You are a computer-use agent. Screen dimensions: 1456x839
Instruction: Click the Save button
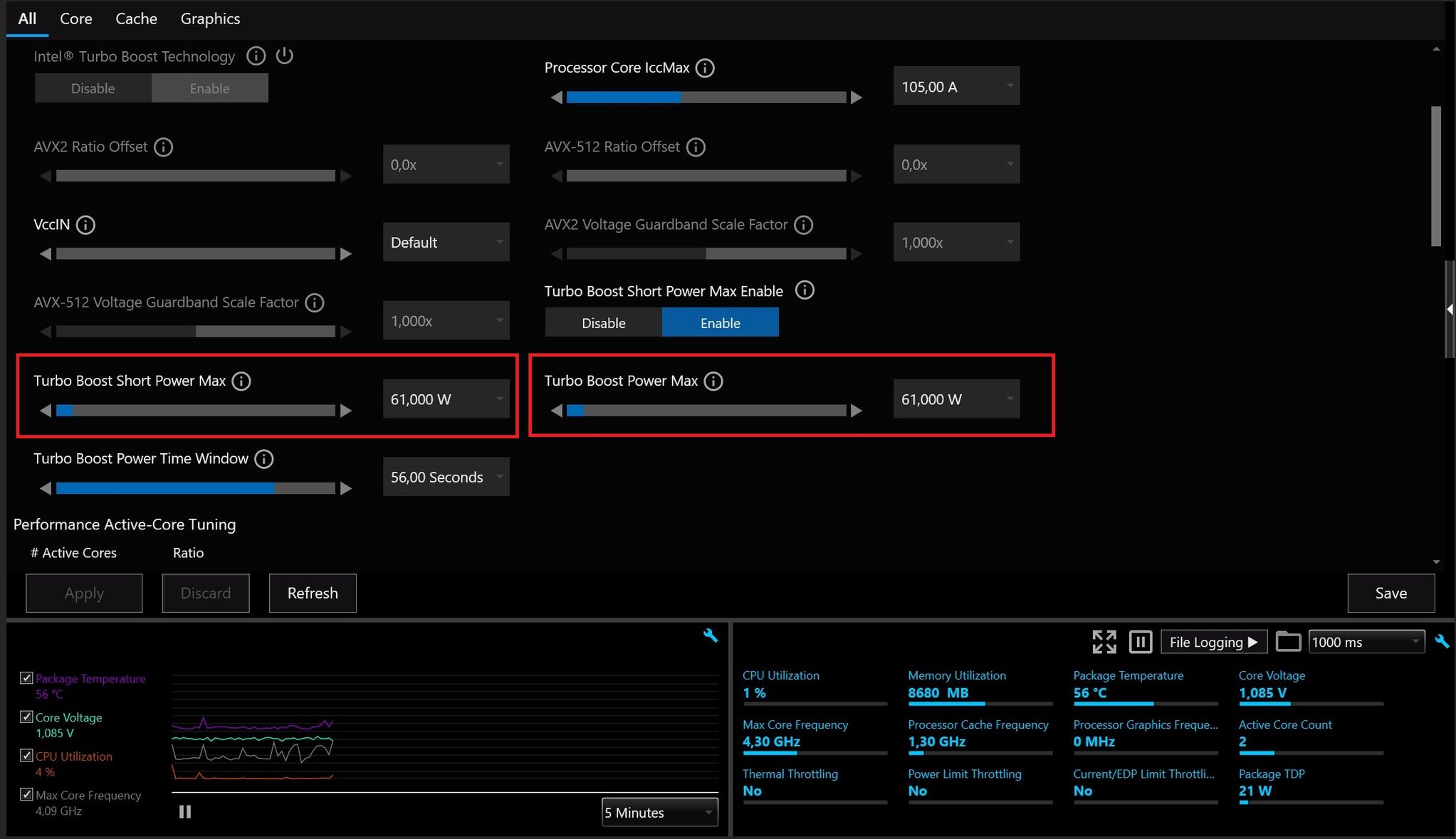coord(1390,593)
